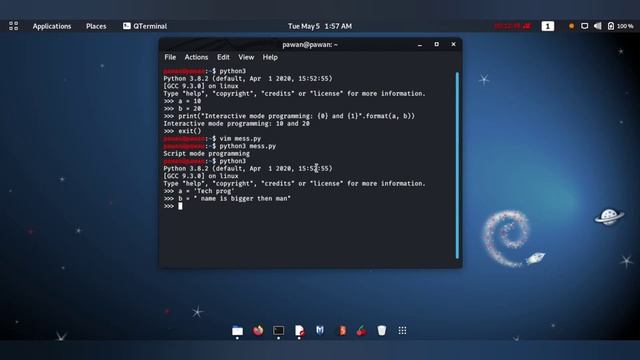Close the QTerminal window
The width and height of the screenshot is (640, 360).
(453, 44)
